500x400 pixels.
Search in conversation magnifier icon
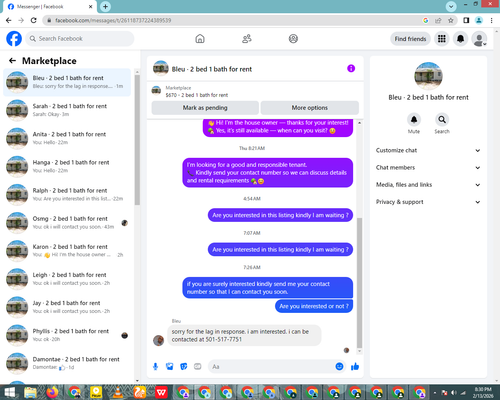pyautogui.click(x=442, y=119)
